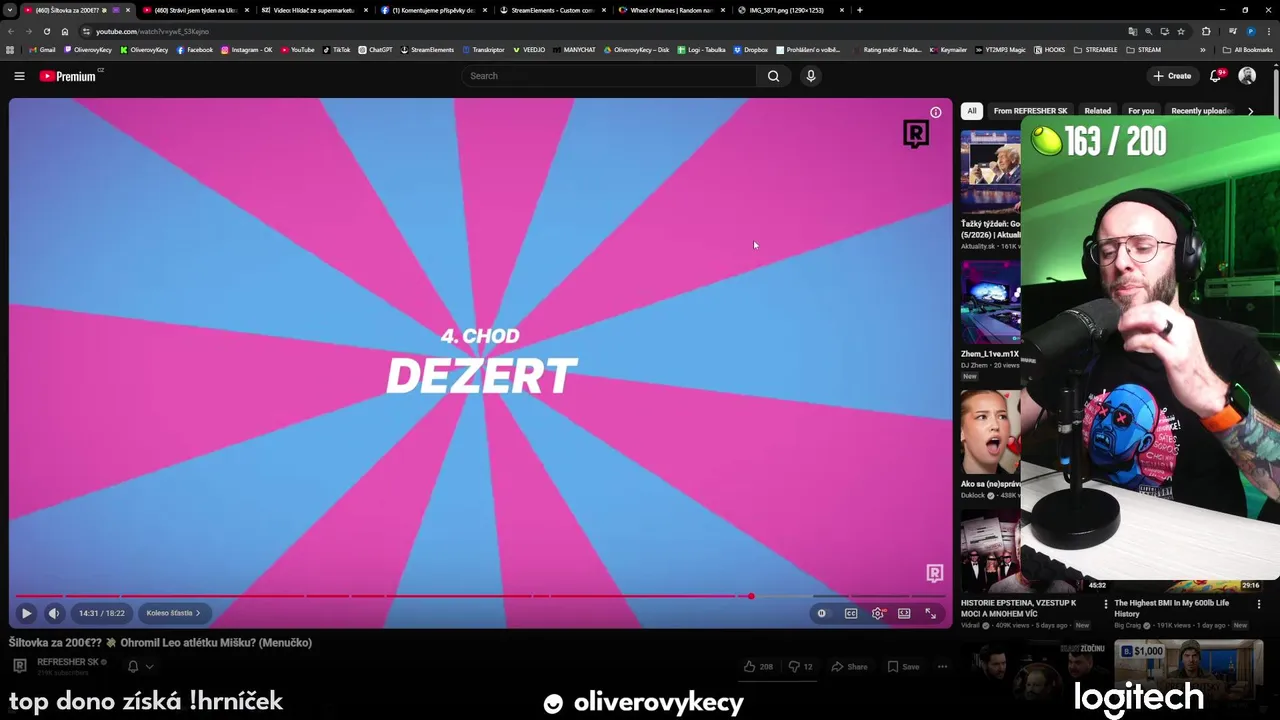
Task: Open the ChatGPT bookmark
Action: click(x=375, y=50)
